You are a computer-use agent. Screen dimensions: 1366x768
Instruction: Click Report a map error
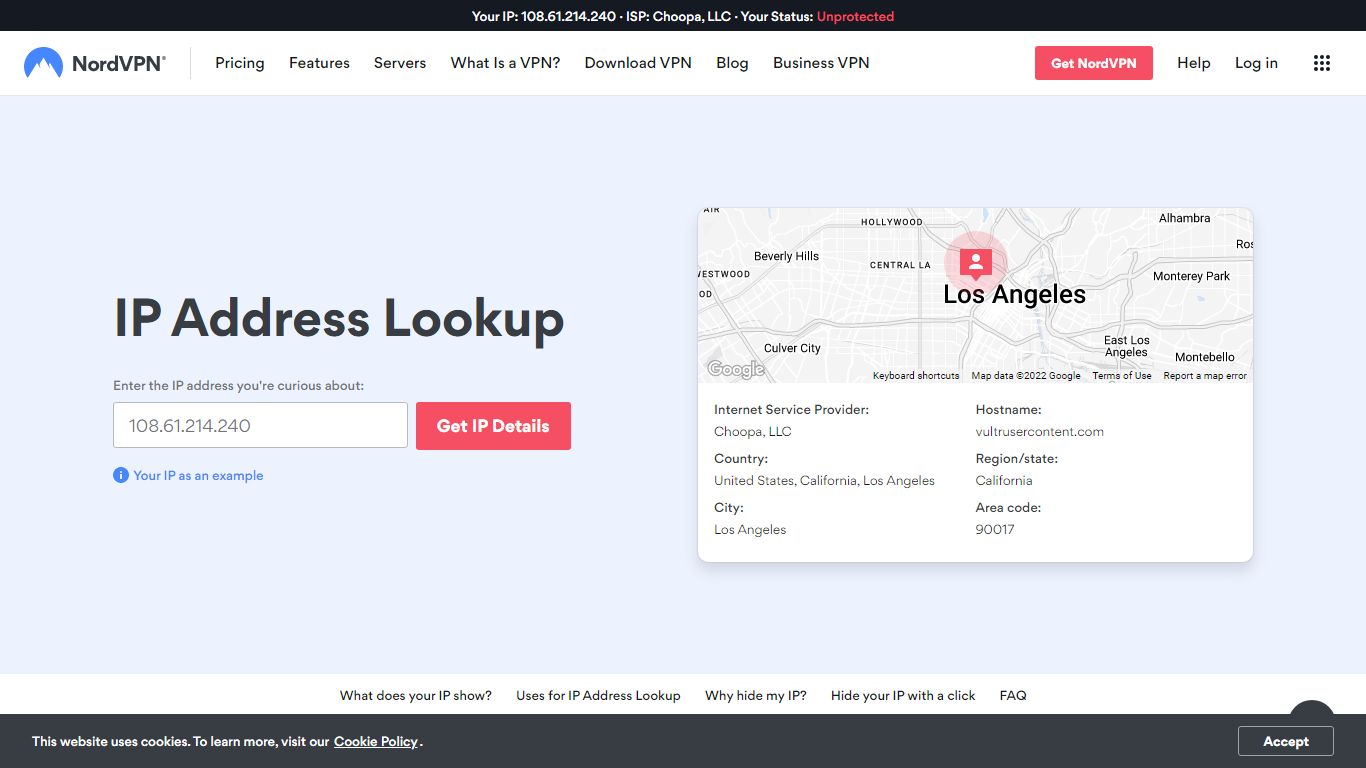coord(1205,376)
